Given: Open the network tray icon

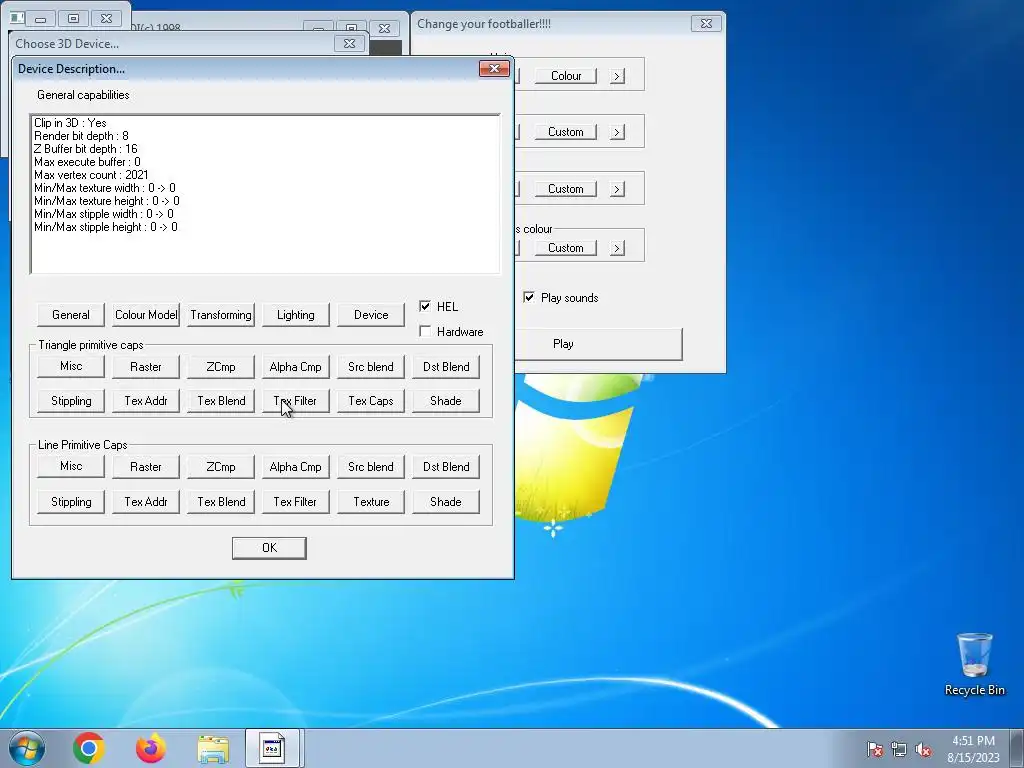Looking at the screenshot, I should tap(899, 750).
